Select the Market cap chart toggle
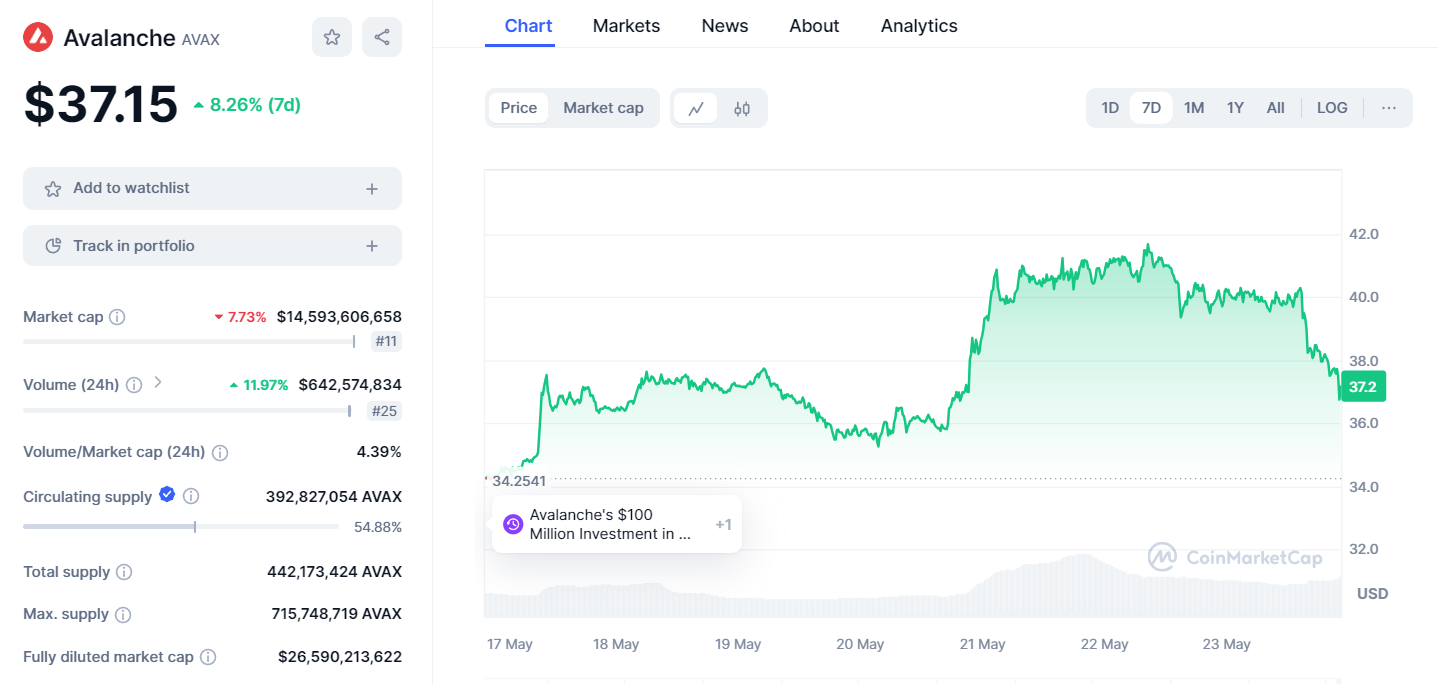 coord(603,108)
